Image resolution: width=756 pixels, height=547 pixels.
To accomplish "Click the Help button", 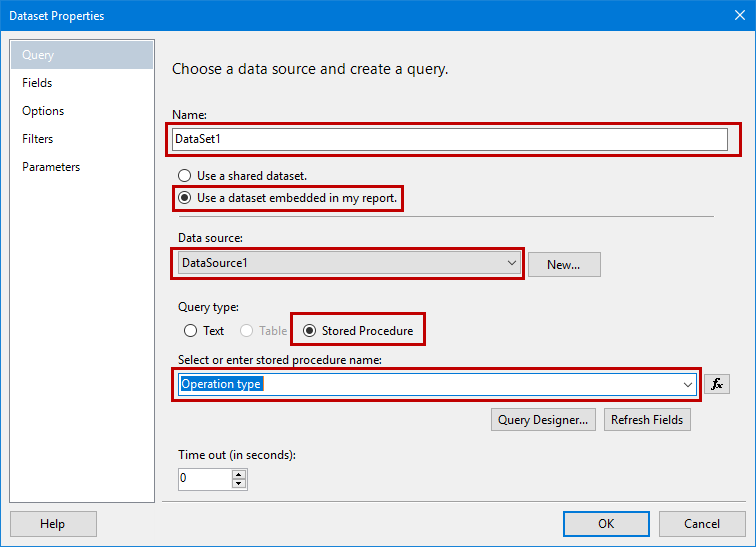I will [x=52, y=524].
